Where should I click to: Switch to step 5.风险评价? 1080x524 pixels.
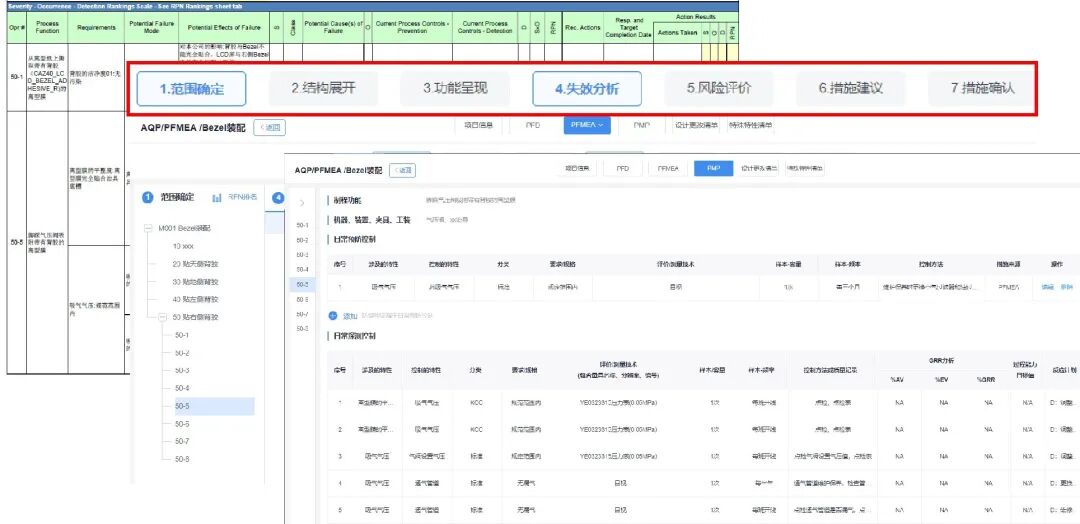click(x=719, y=89)
